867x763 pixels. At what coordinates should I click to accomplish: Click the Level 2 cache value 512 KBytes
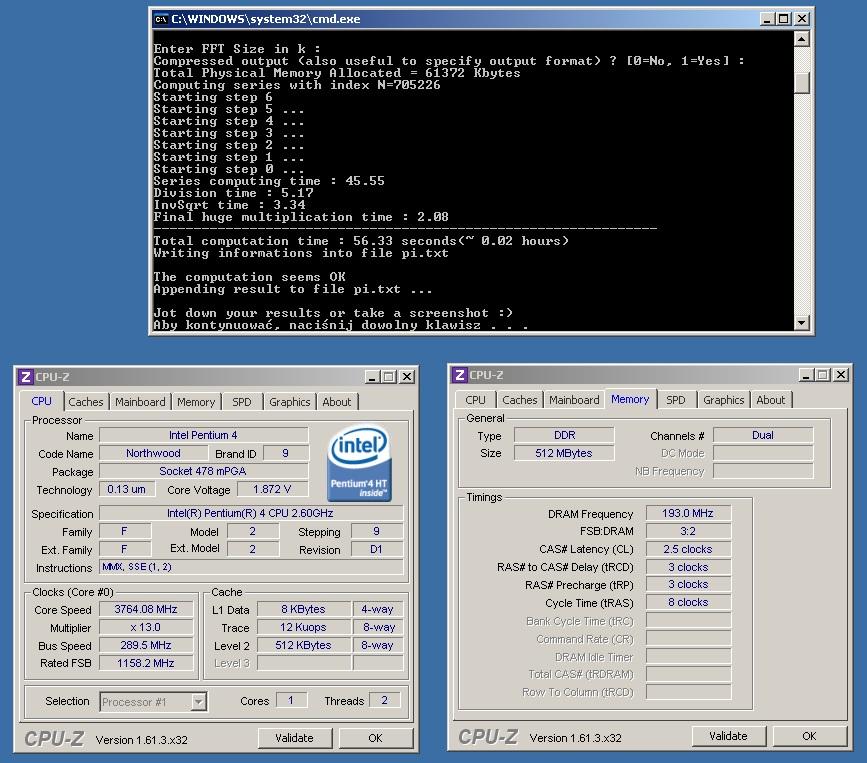click(304, 645)
